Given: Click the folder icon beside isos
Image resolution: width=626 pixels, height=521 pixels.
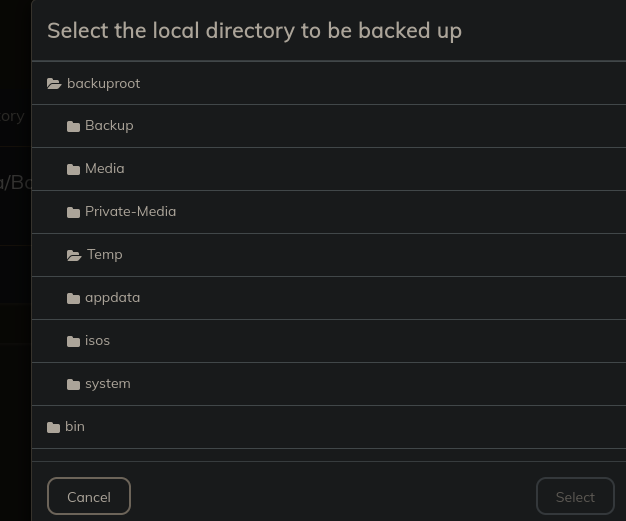Looking at the screenshot, I should click(x=73, y=341).
